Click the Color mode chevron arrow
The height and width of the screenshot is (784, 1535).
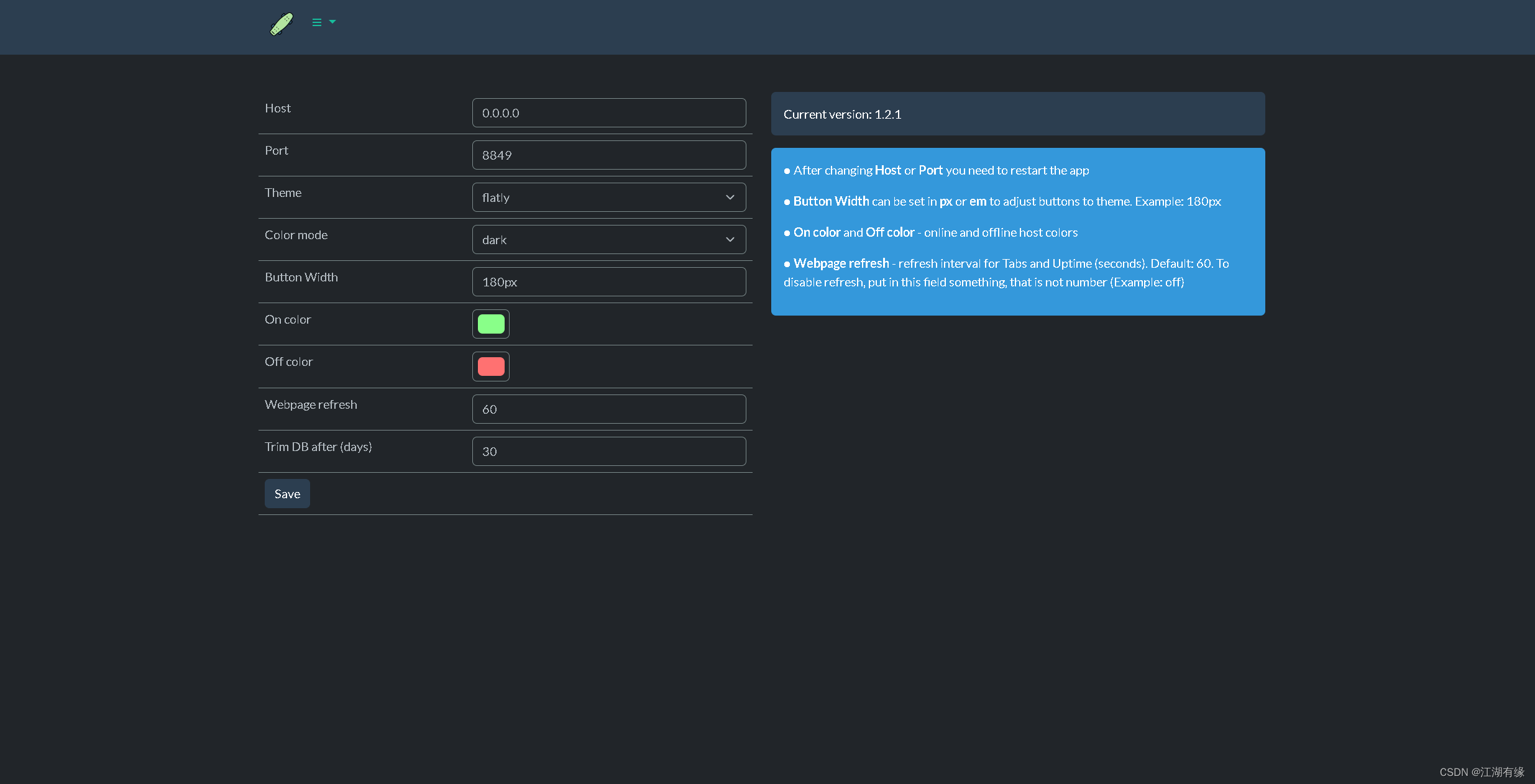point(730,240)
